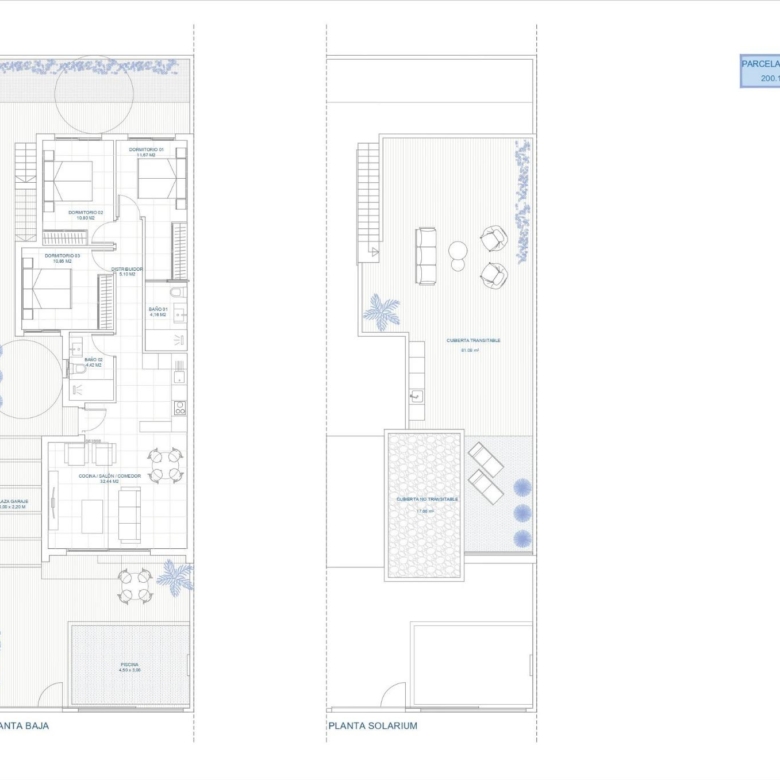Click the Cubierta Transitable label
This screenshot has height=780, width=780.
[x=474, y=342]
